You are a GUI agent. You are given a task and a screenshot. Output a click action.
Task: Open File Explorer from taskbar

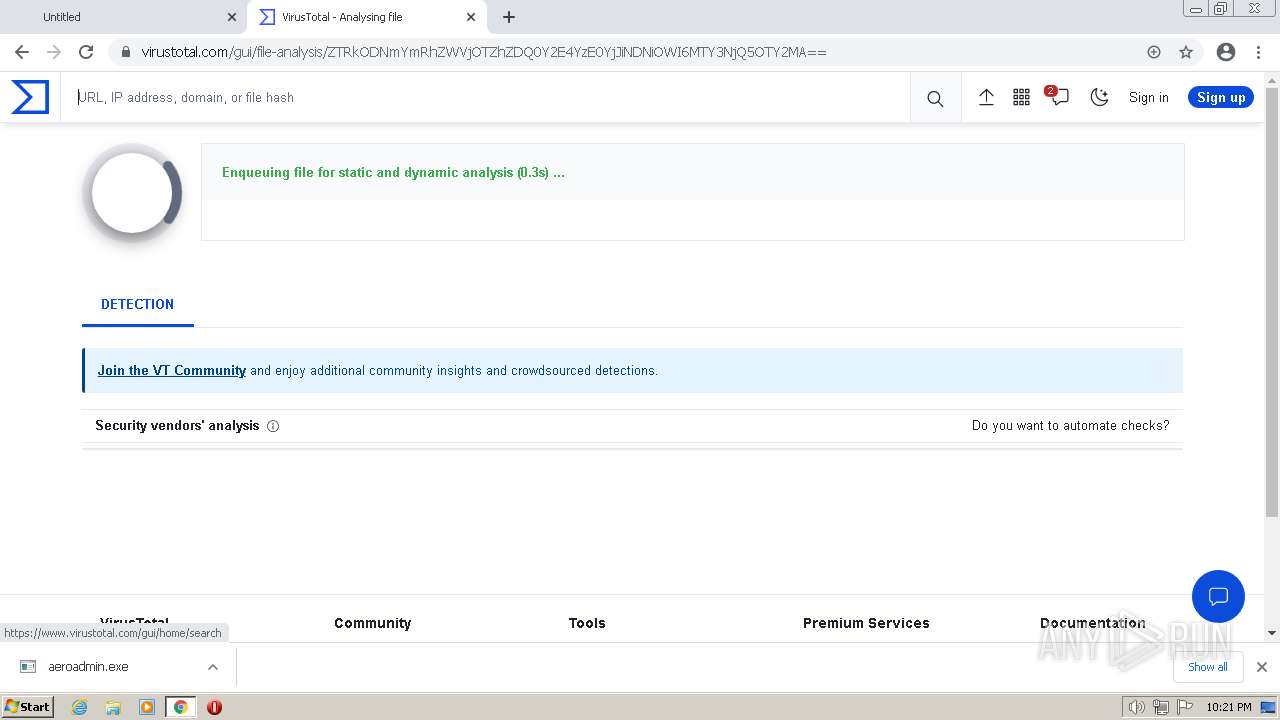[x=113, y=707]
